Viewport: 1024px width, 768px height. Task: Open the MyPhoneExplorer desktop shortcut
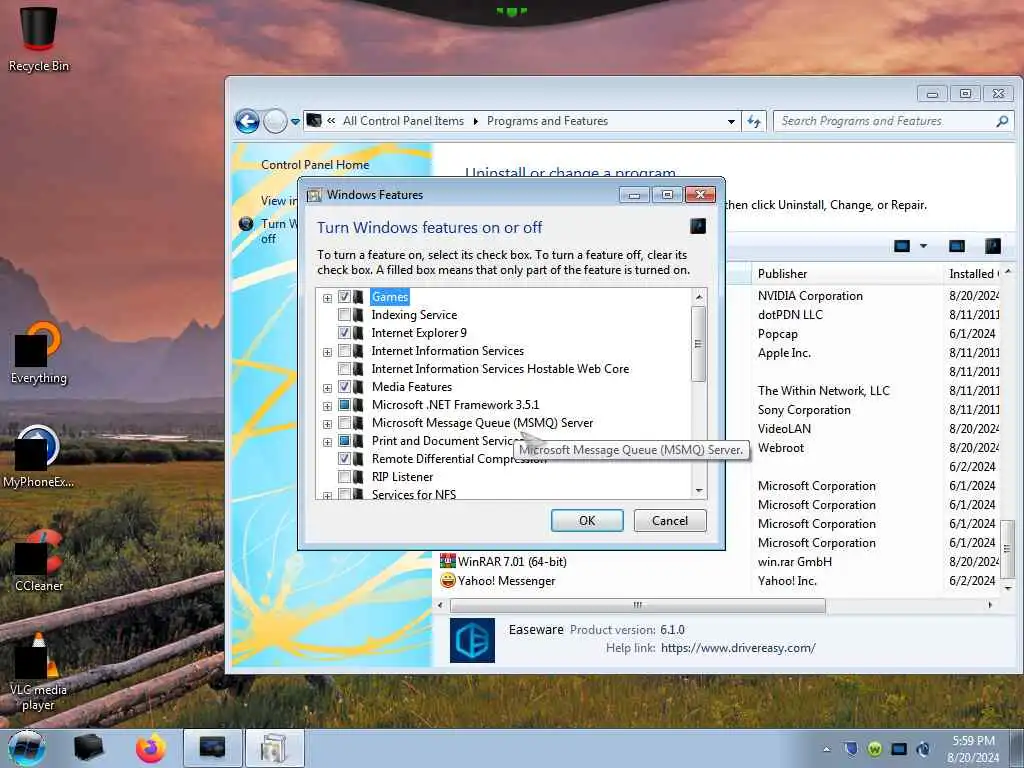(x=38, y=457)
